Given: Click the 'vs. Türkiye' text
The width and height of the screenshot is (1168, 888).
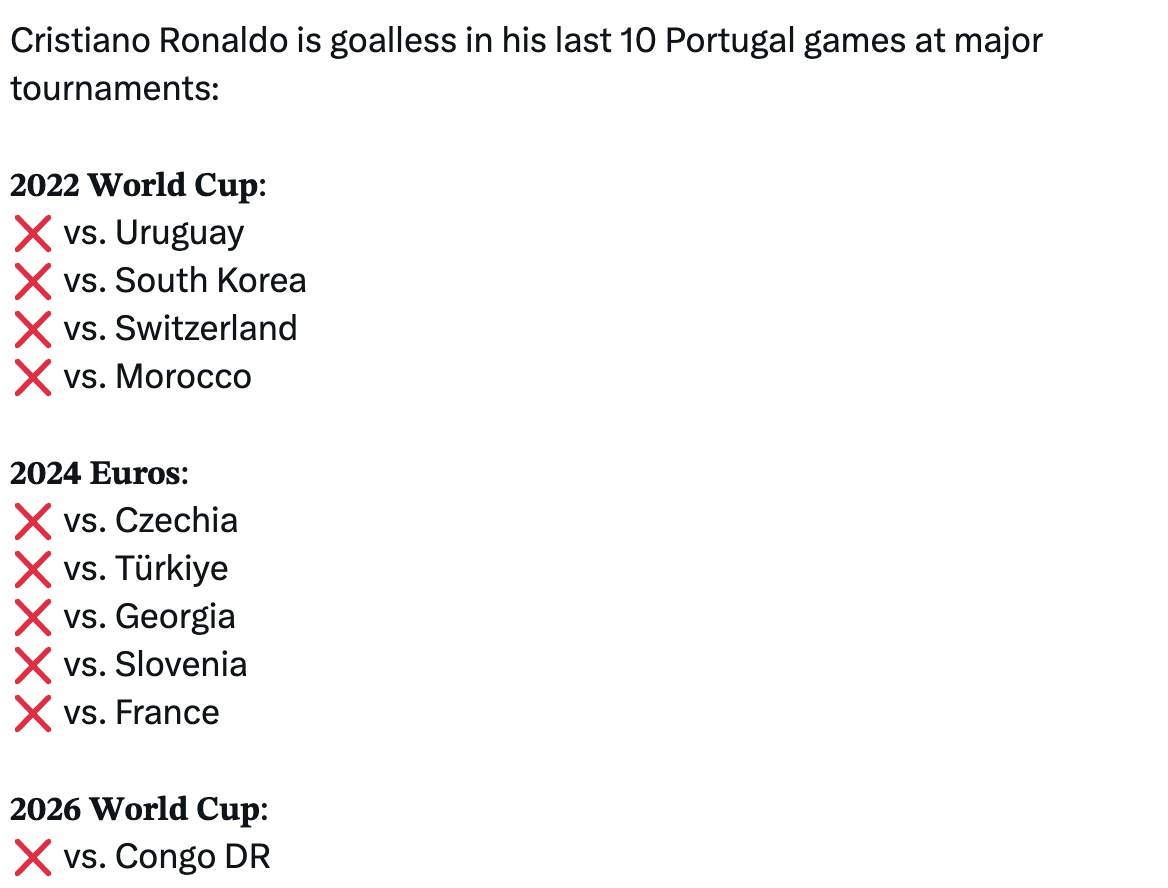Looking at the screenshot, I should point(146,569).
